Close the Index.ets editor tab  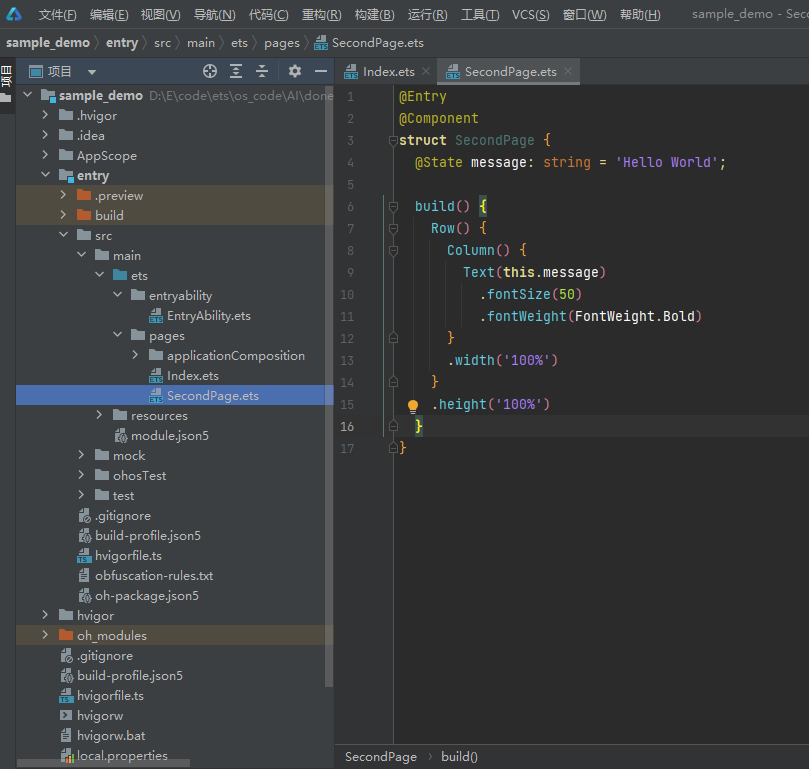[x=426, y=71]
